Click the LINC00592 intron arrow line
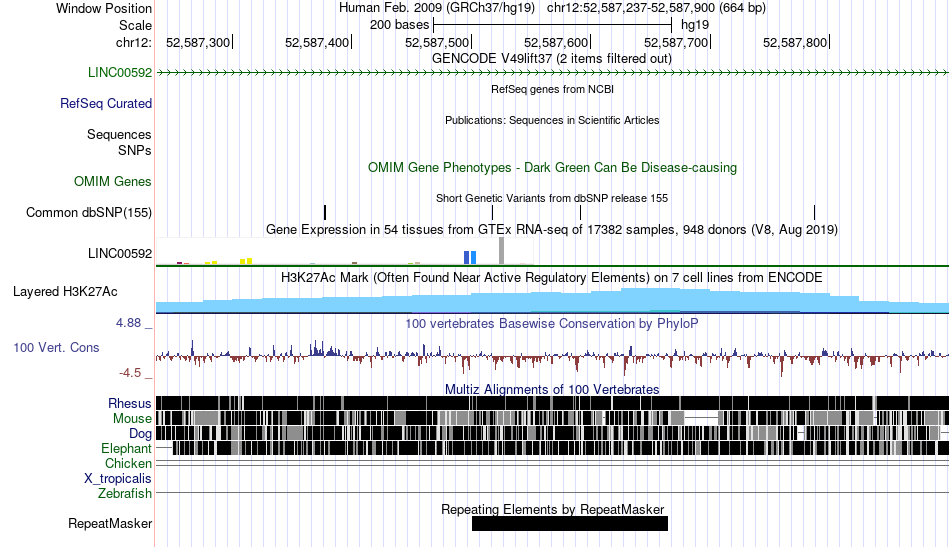This screenshot has height=547, width=950. pyautogui.click(x=552, y=73)
